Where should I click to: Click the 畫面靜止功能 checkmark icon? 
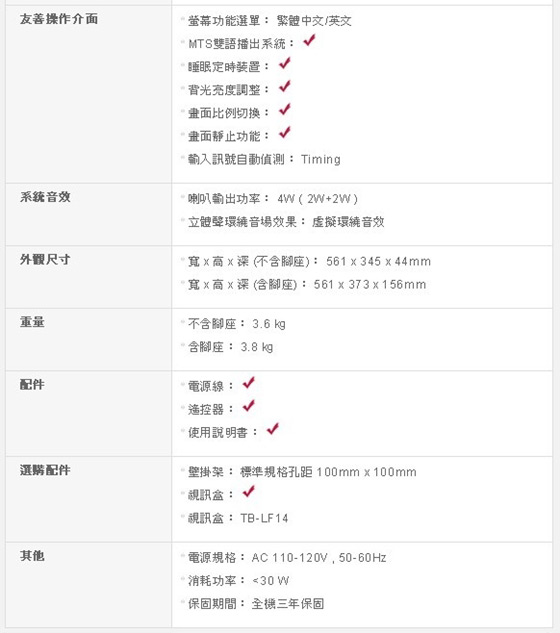point(285,132)
